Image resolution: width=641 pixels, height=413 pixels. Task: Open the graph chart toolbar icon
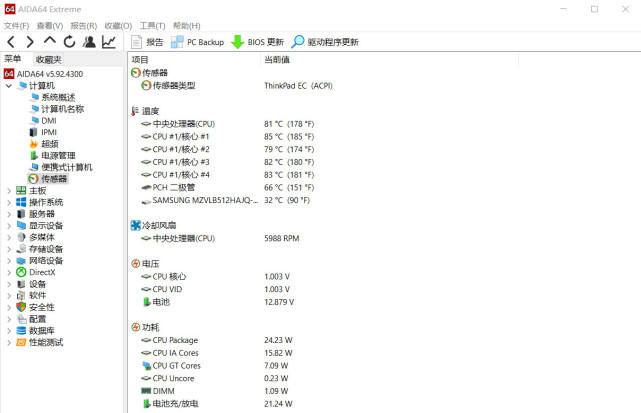pos(109,41)
